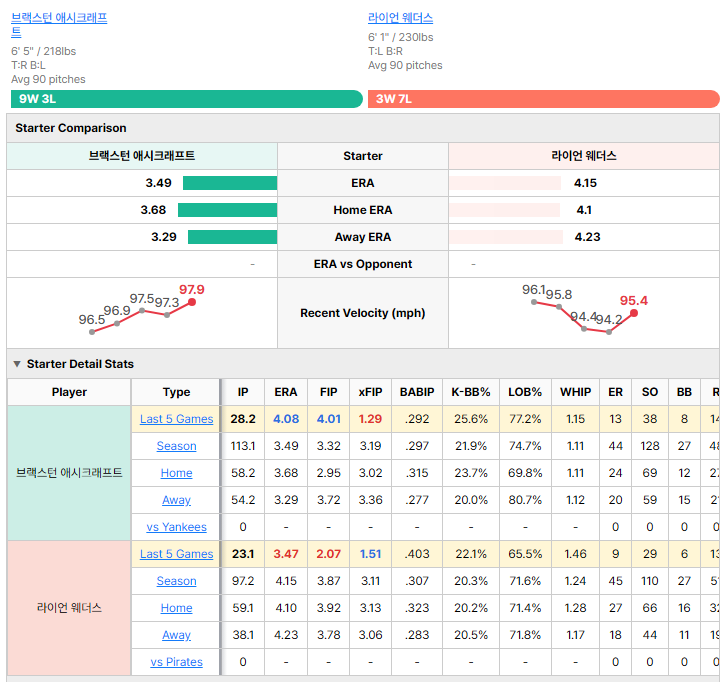Open 라이언 웨더스 player profile link
726x682 pixels.
(401, 18)
